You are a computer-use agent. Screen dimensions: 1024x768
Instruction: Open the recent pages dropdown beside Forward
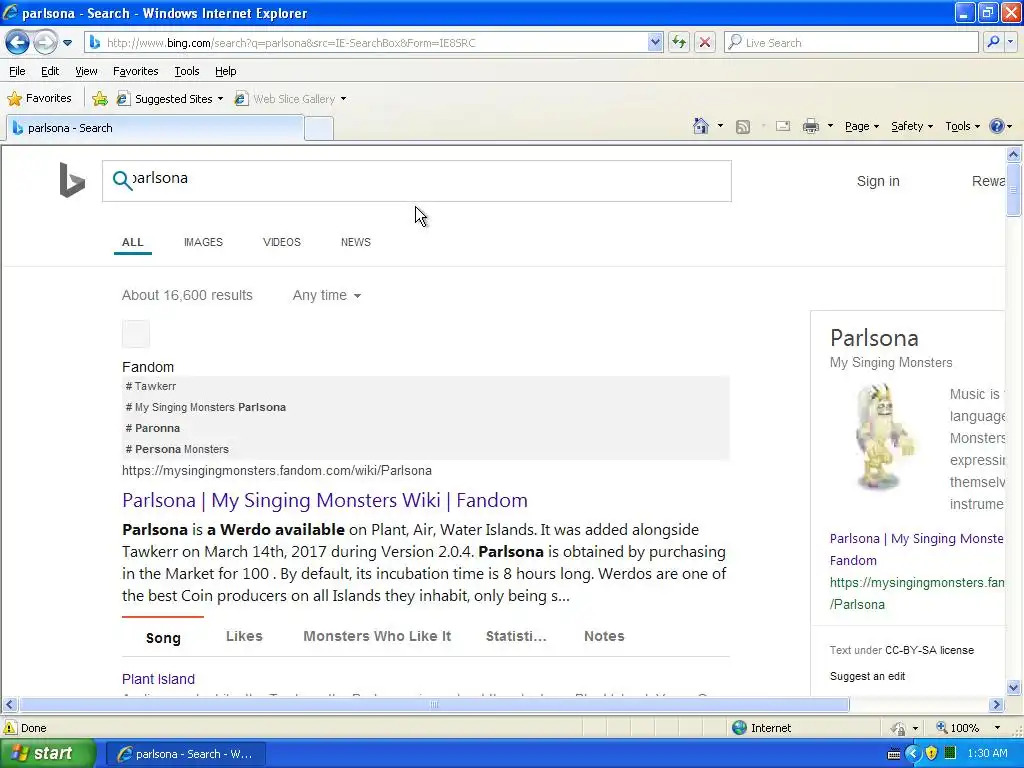[67, 43]
